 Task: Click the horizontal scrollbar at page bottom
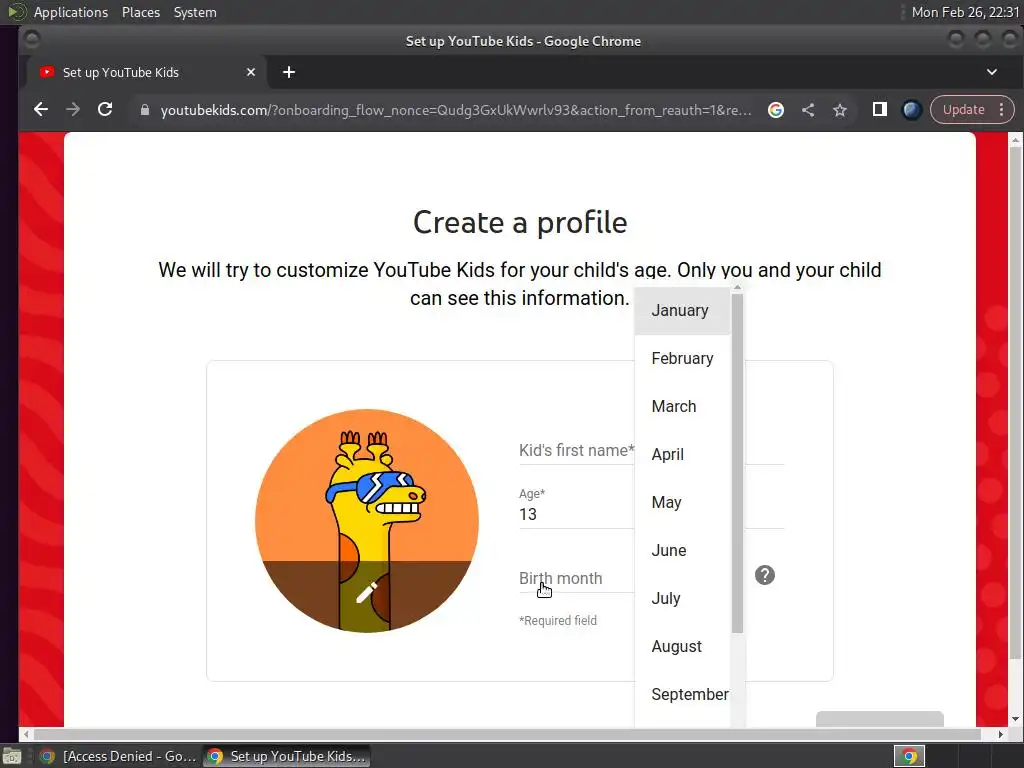[507, 734]
